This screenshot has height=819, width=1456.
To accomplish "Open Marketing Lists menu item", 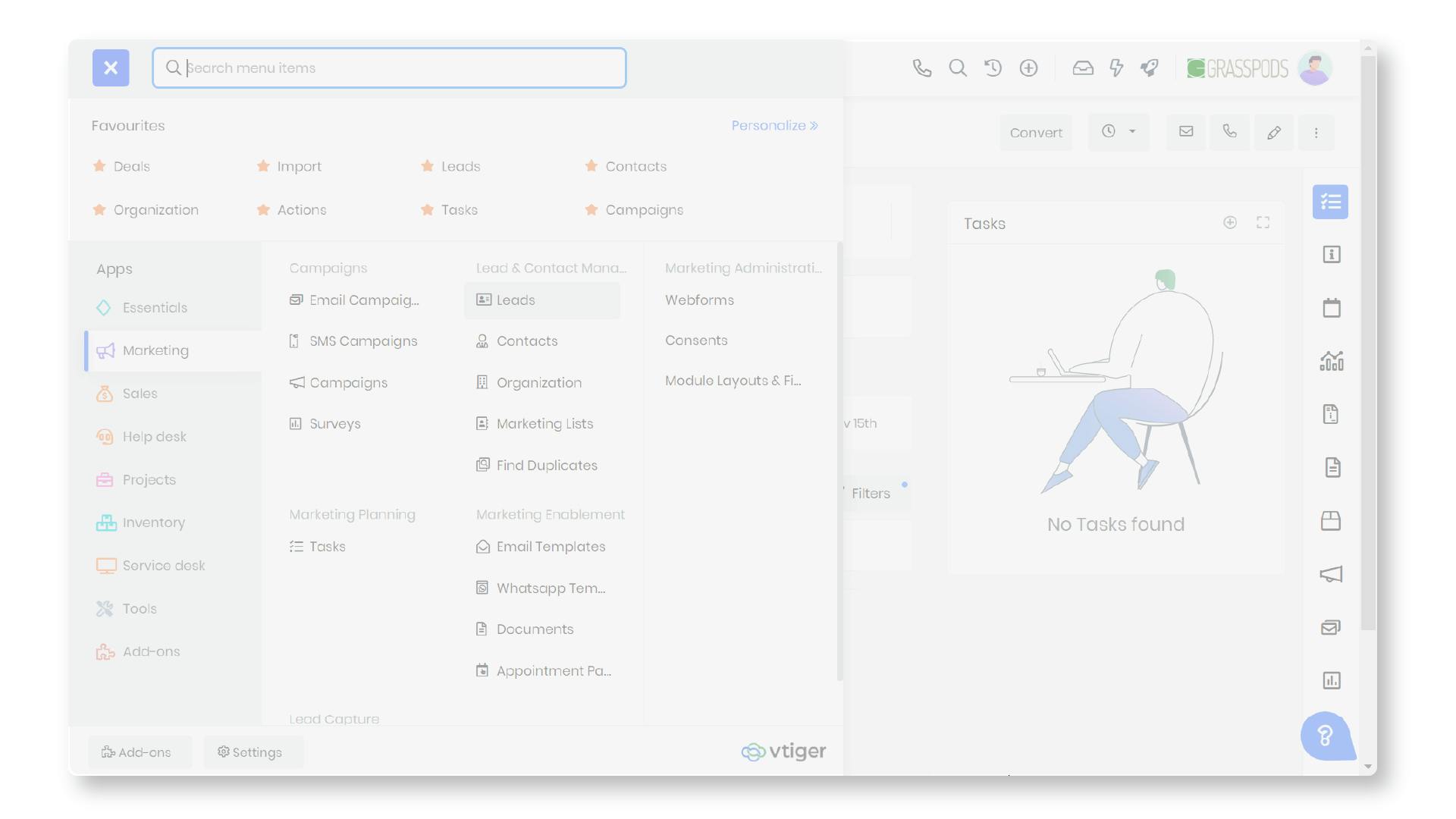I will click(544, 424).
